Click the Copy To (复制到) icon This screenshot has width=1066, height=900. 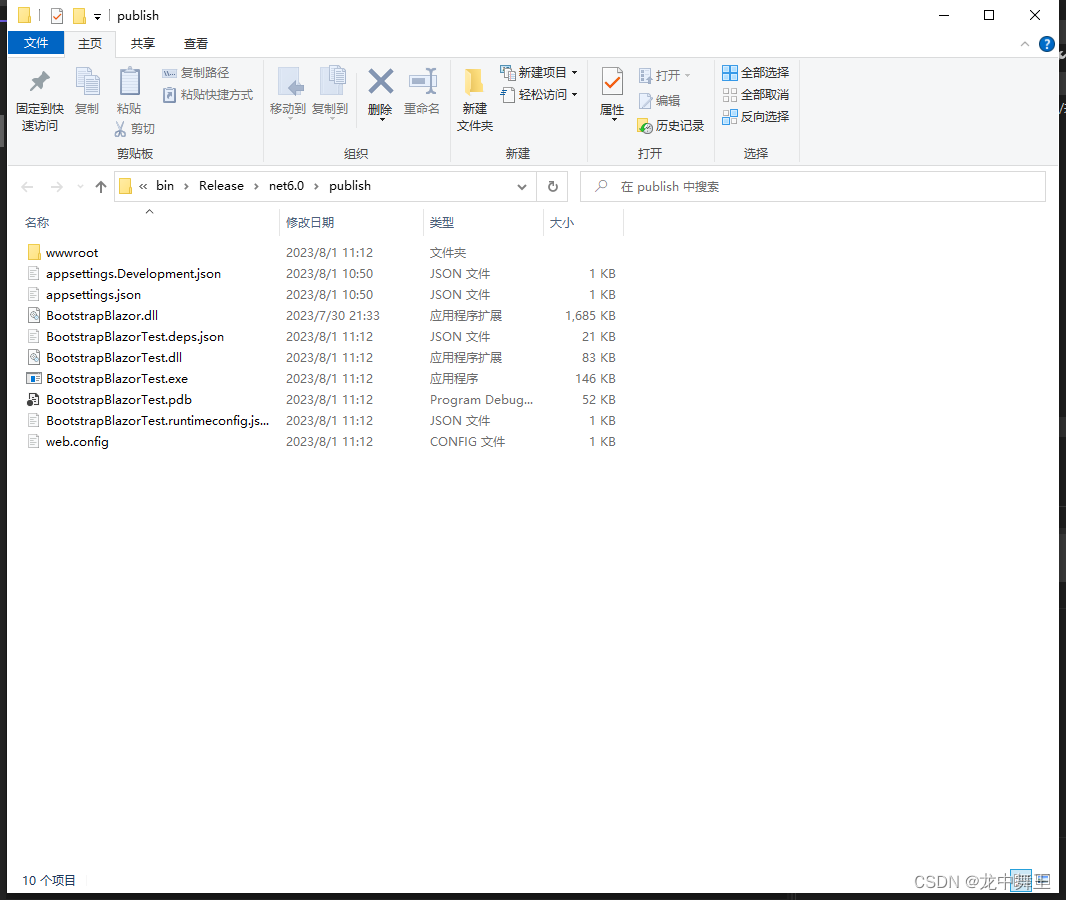pos(332,82)
